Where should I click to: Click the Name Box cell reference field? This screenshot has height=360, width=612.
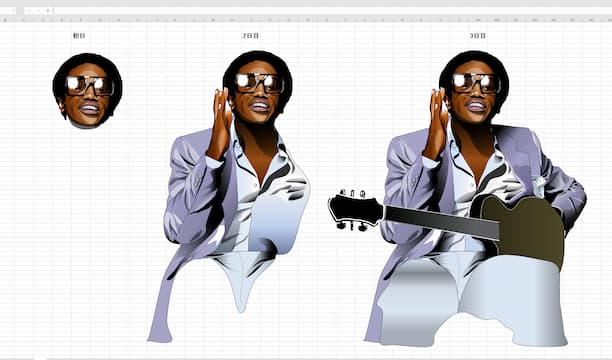pos(6,11)
